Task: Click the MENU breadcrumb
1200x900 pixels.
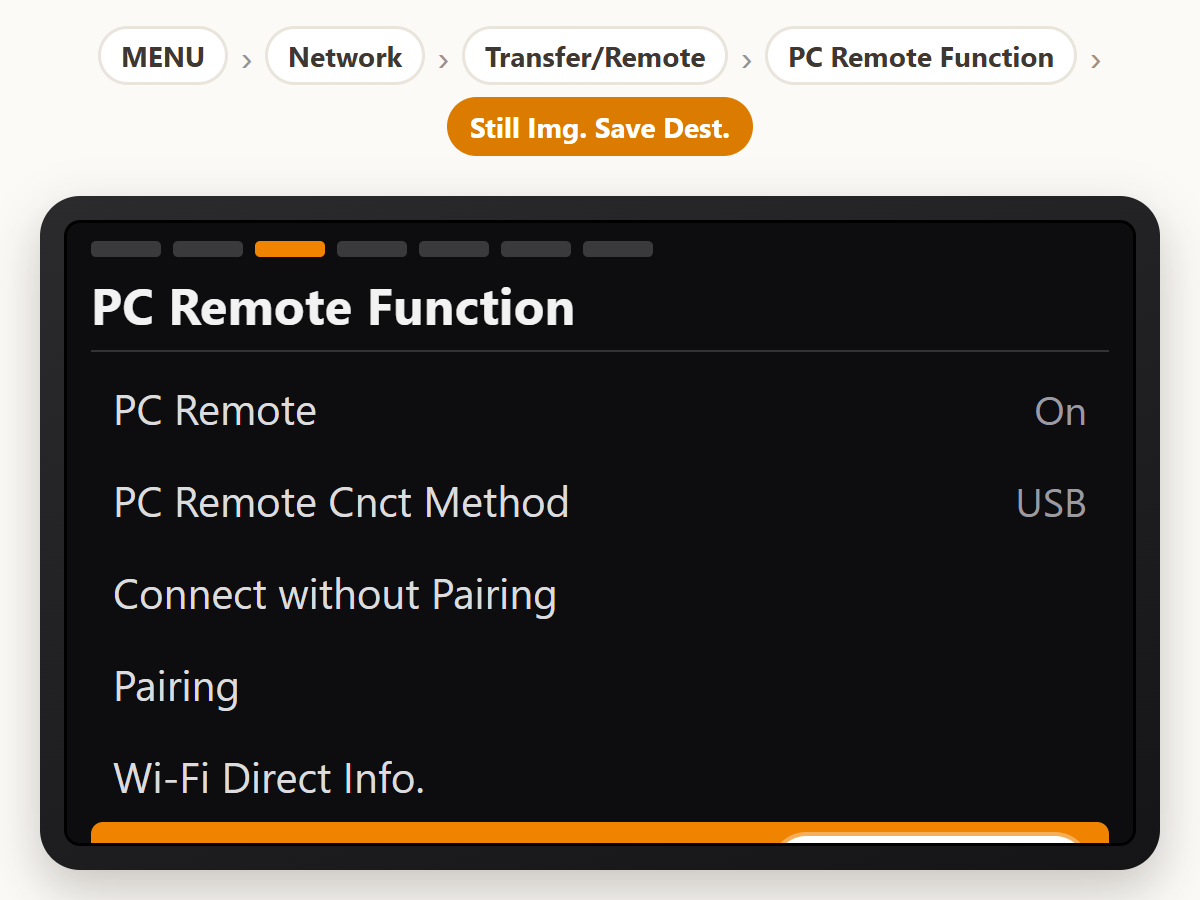Action: [x=163, y=57]
